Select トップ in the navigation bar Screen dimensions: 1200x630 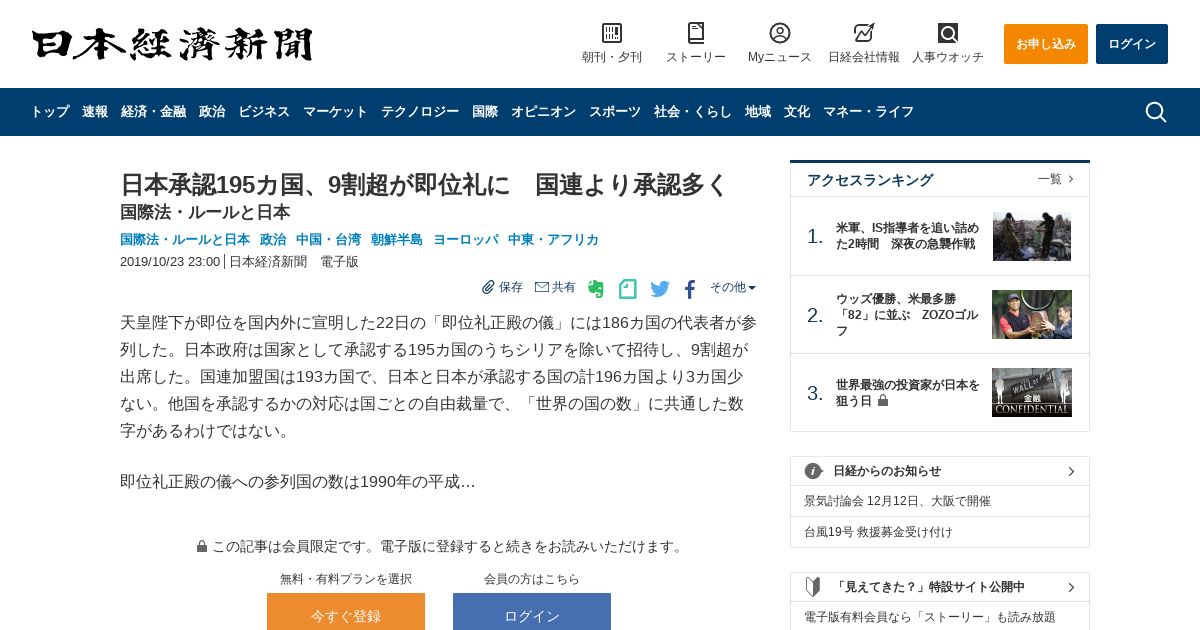point(50,112)
